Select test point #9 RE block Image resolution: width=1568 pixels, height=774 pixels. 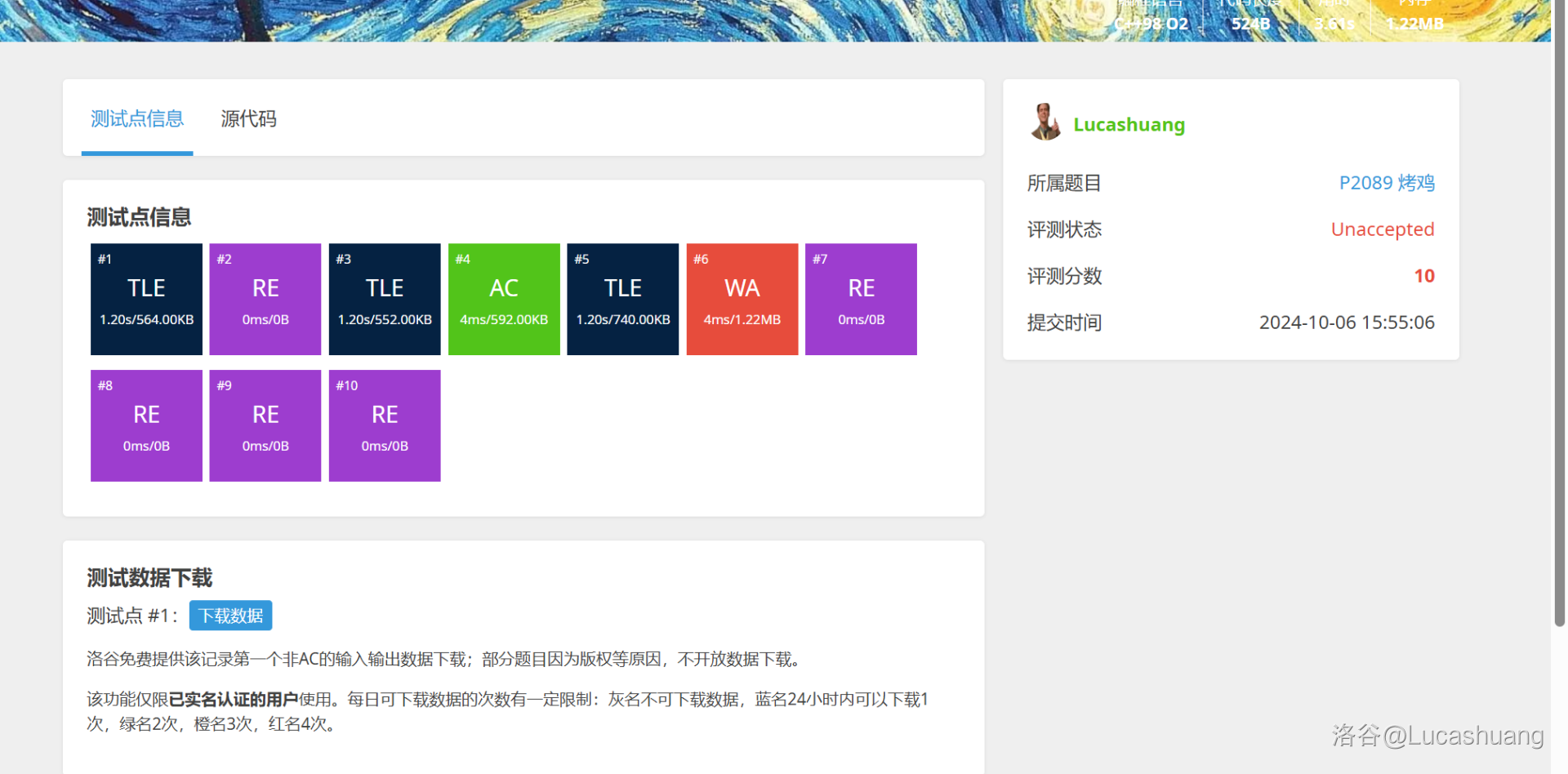tap(265, 425)
